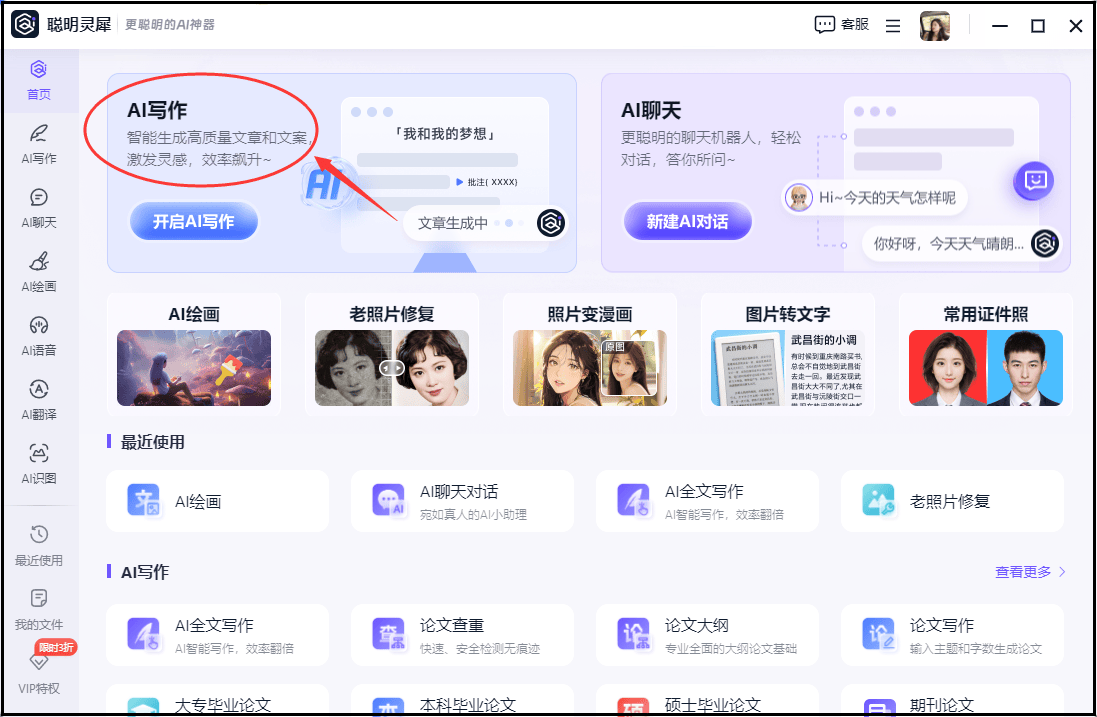Click the 新建AI对话 button
This screenshot has width=1097, height=717.
pos(688,222)
